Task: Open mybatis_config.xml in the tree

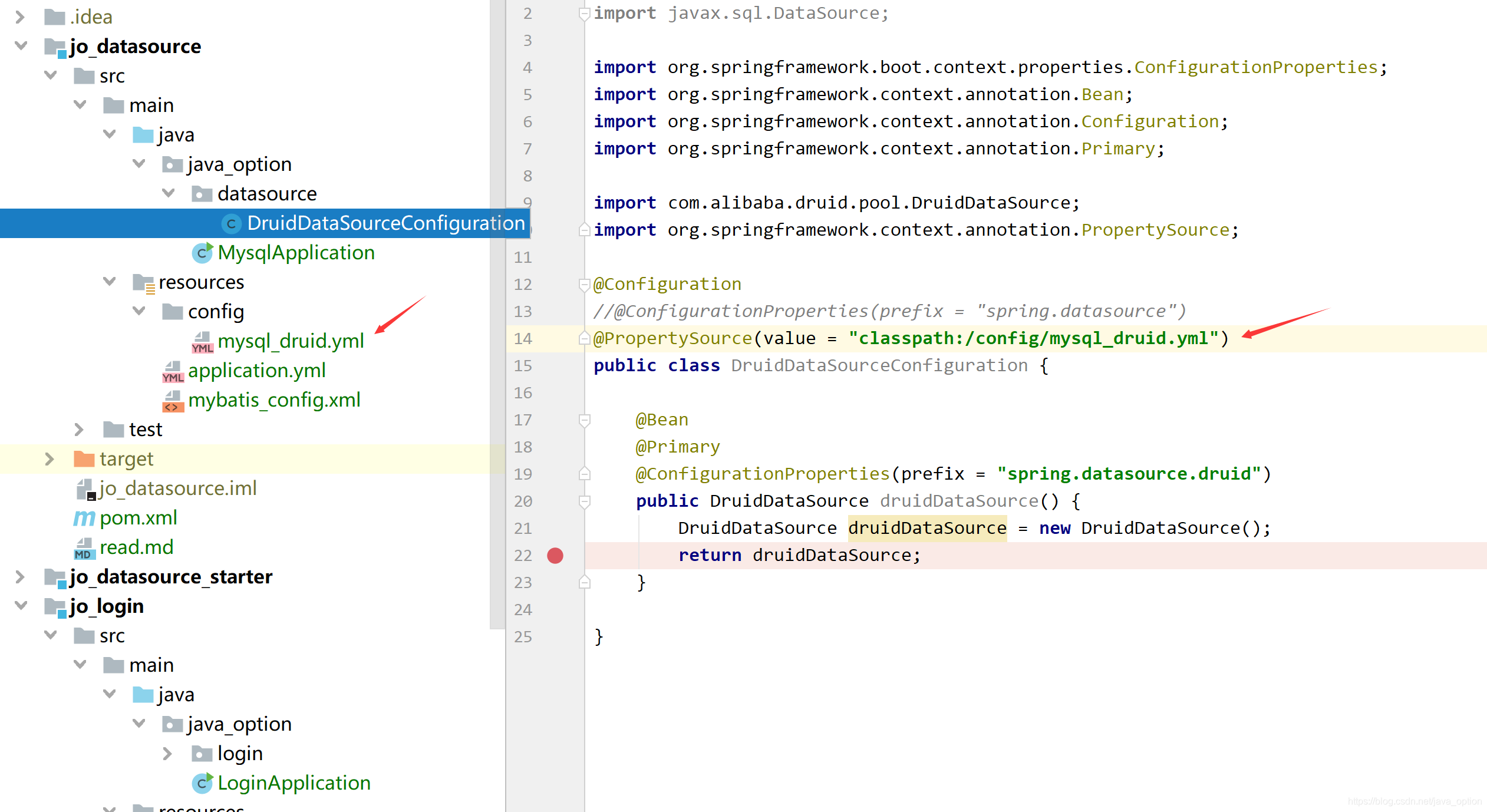Action: 274,400
